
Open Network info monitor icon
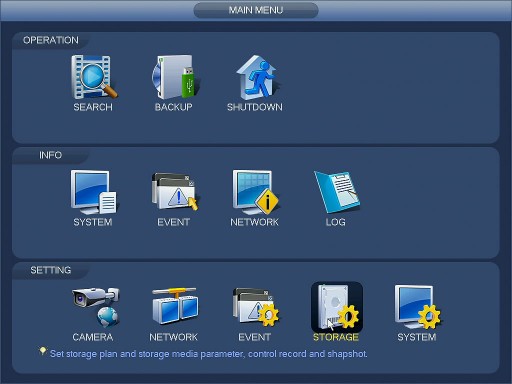256,192
